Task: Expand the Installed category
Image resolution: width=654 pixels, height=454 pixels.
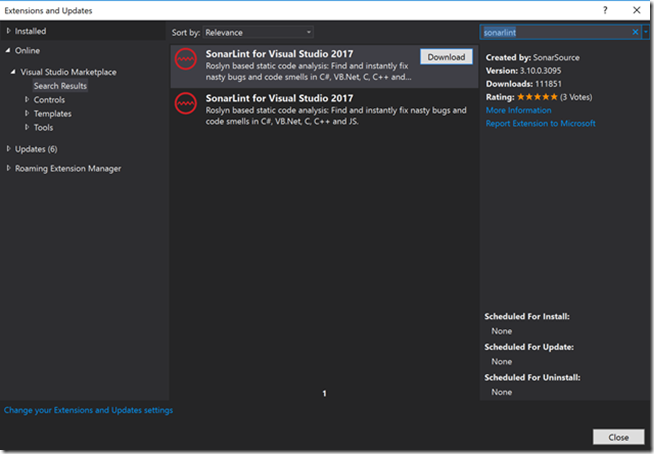Action: tap(8, 32)
